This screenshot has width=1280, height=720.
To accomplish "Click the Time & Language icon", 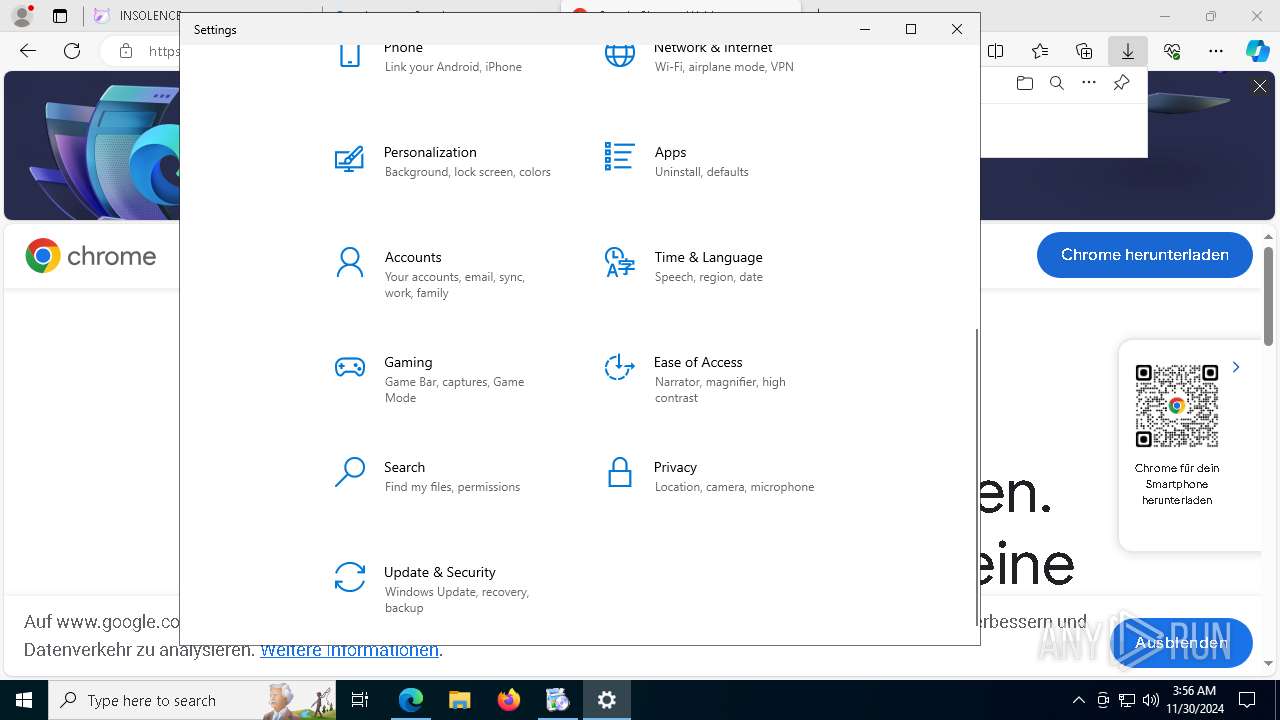I will [x=619, y=263].
